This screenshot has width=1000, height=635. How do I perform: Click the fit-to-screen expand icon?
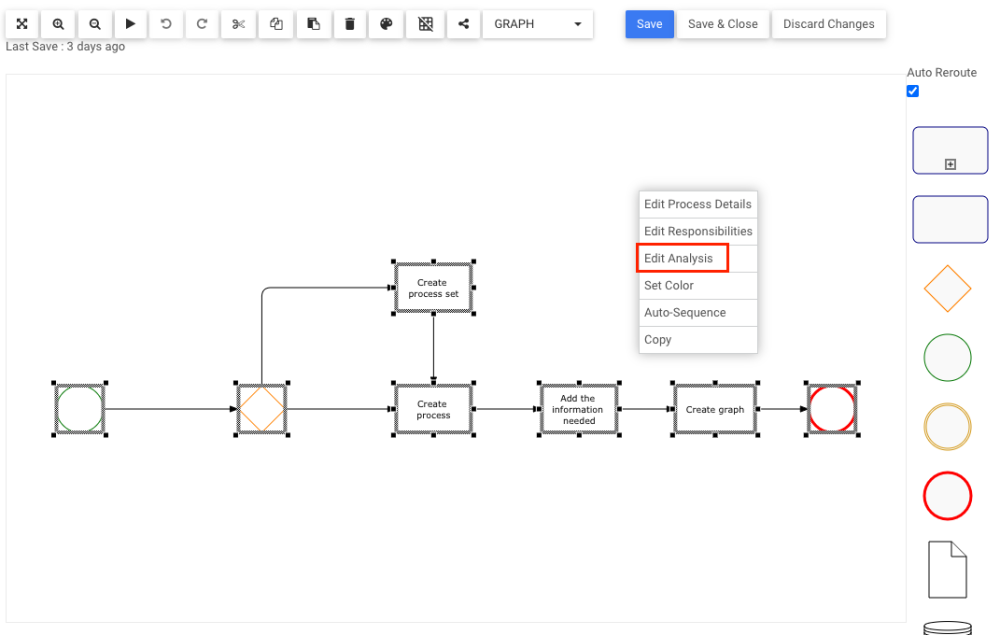click(22, 24)
